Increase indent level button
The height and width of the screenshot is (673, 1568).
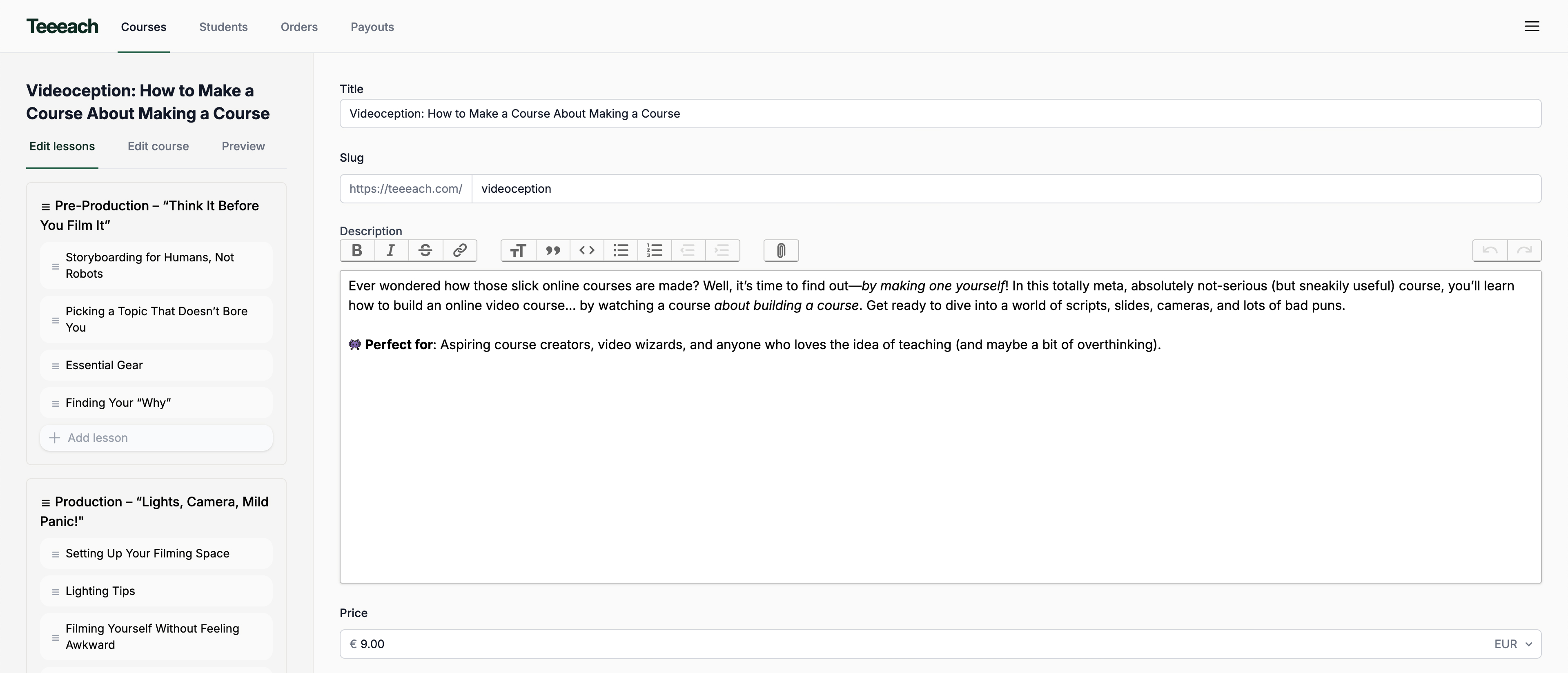(x=722, y=250)
